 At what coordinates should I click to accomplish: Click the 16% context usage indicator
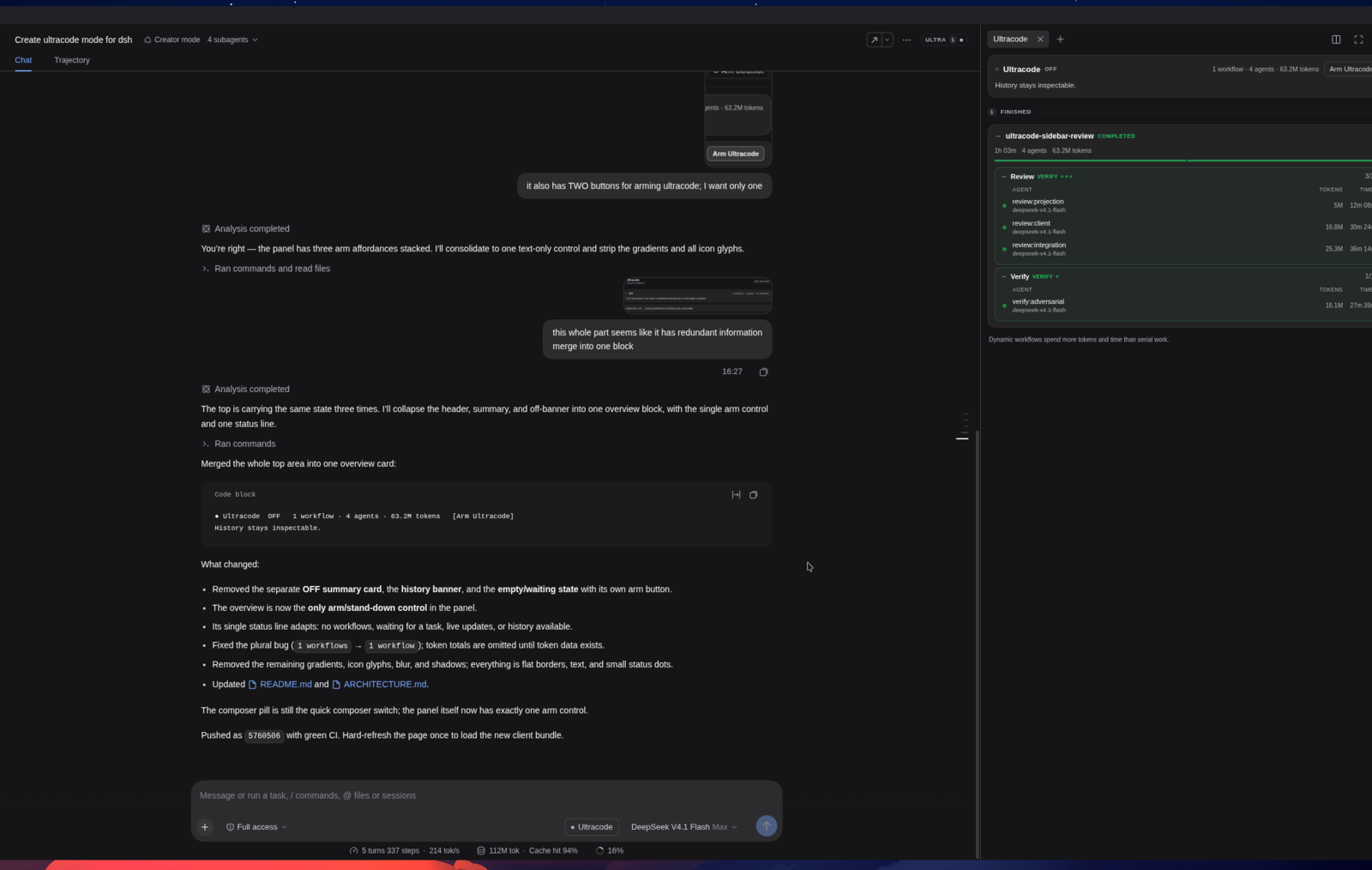(609, 851)
